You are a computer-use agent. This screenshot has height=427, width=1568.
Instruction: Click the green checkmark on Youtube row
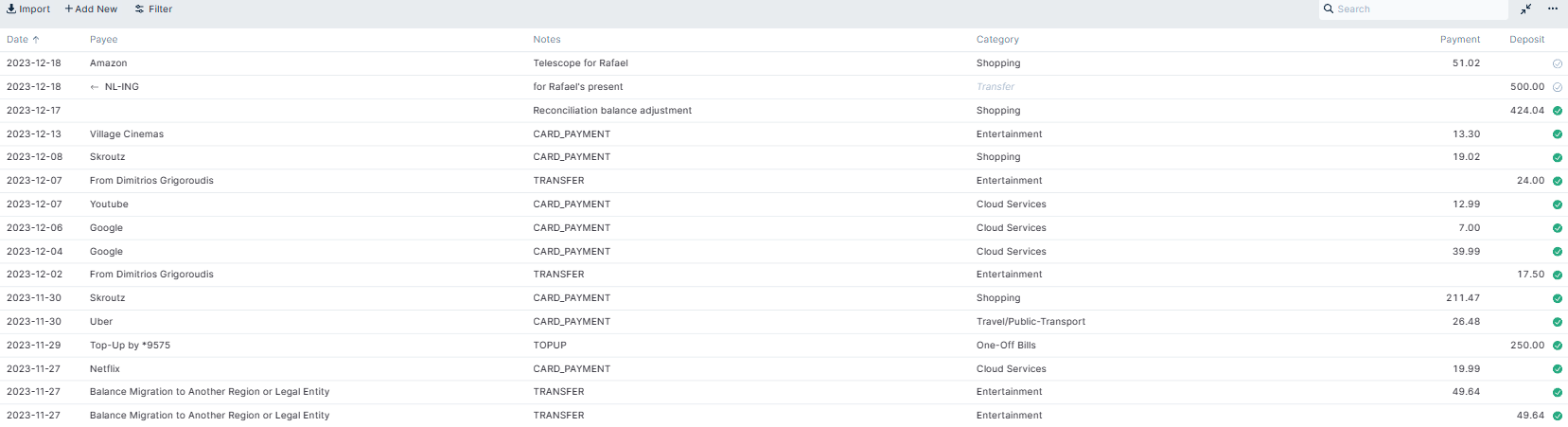[x=1558, y=205]
